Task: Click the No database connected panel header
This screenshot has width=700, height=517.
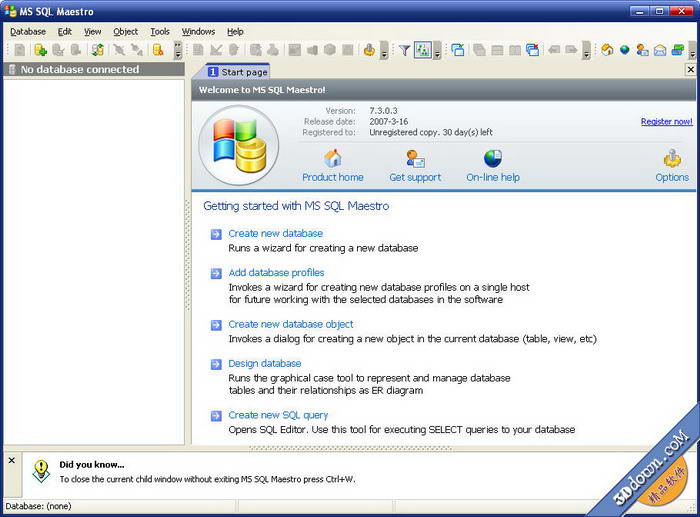Action: (x=94, y=69)
